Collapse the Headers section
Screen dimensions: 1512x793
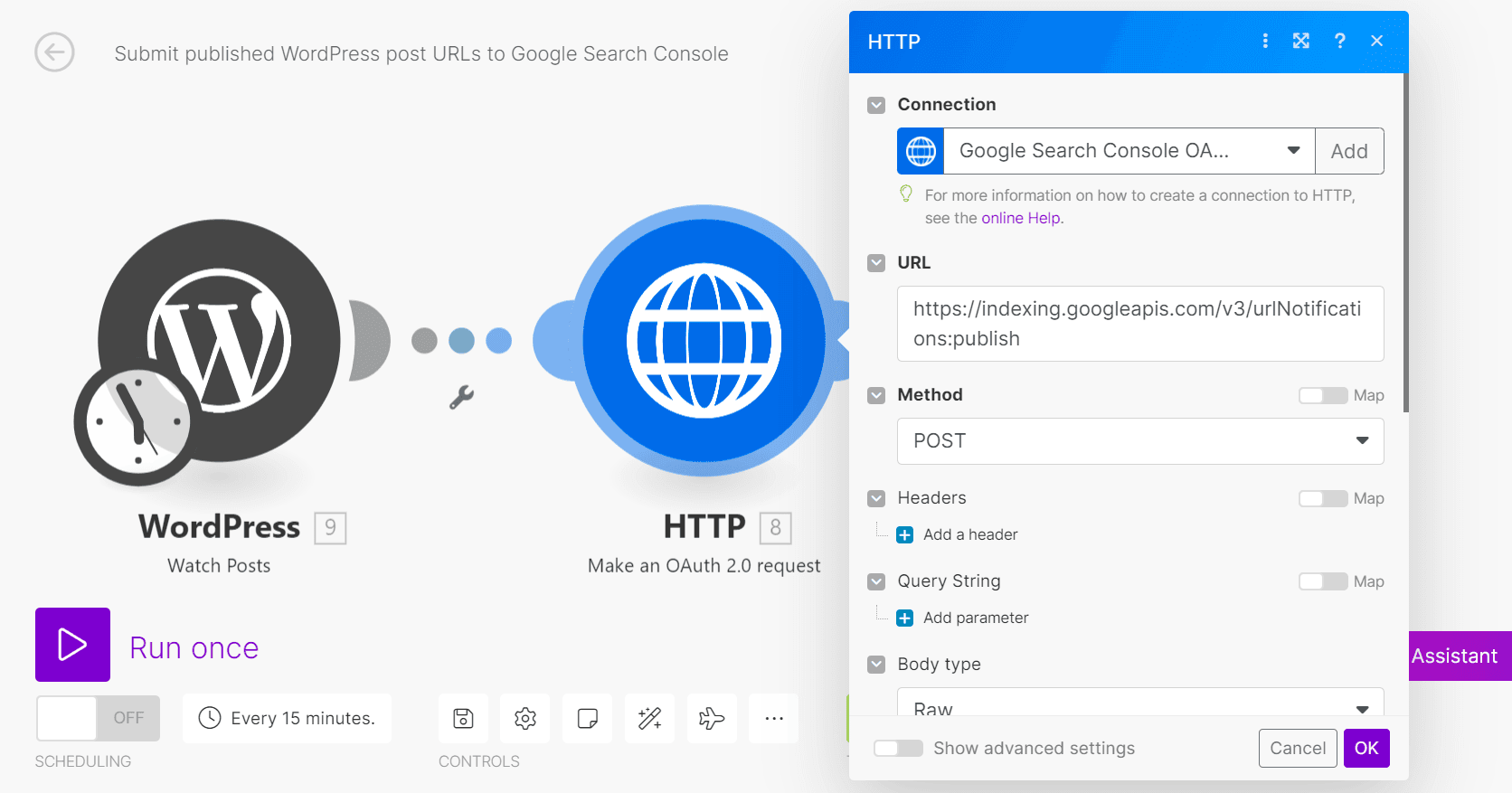click(x=876, y=498)
